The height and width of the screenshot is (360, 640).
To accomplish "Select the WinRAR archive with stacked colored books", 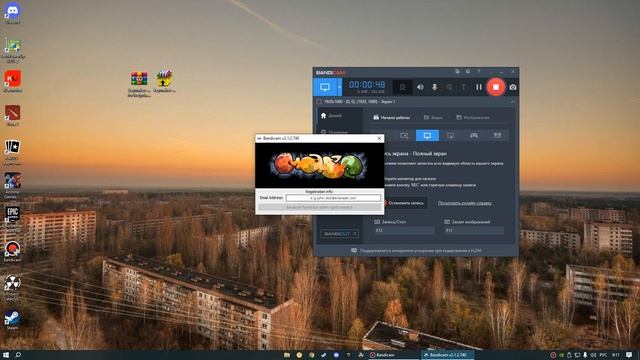I will [139, 84].
